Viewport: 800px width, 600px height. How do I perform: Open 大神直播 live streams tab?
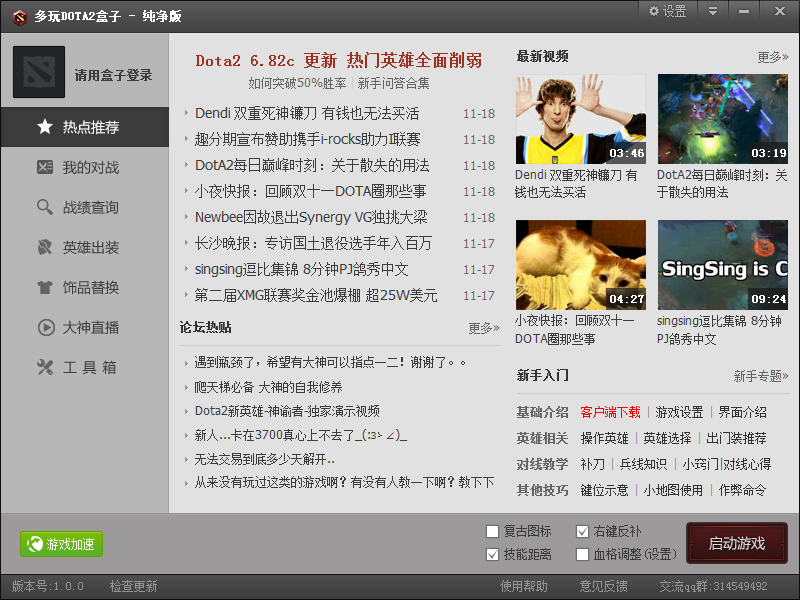[x=85, y=327]
